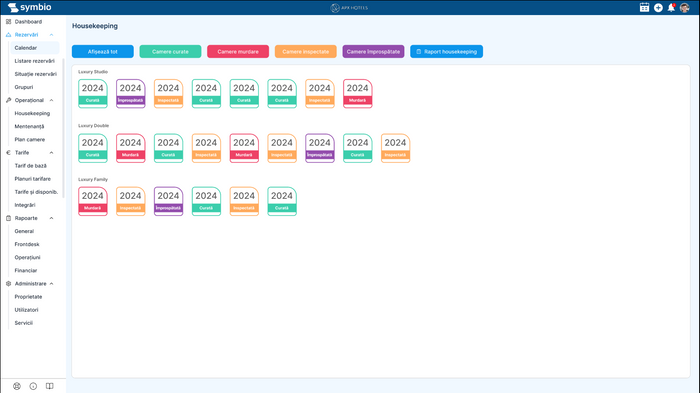Viewport: 700px width, 393px height.
Task: Collapse the Operațional section chevron
Action: 51,100
